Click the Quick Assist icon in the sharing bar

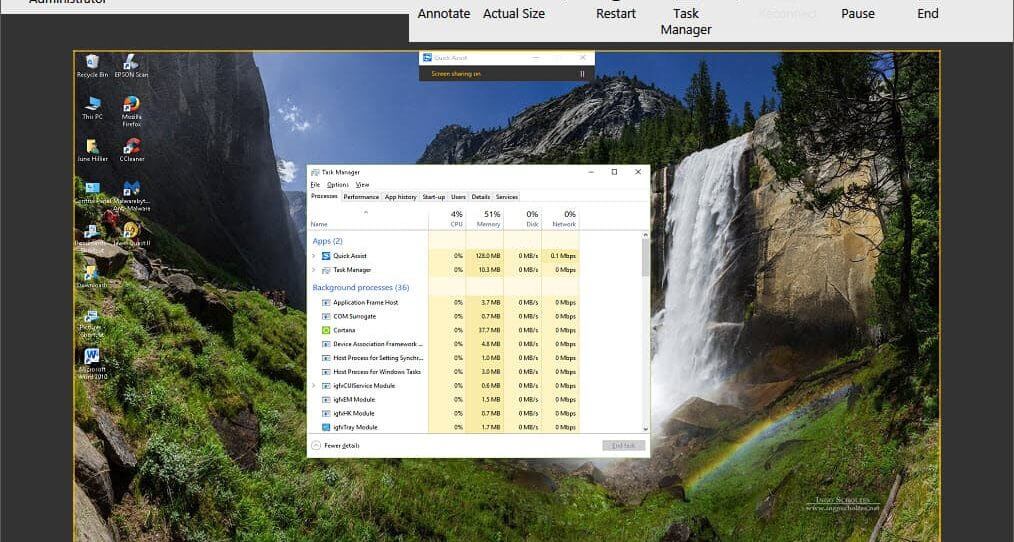427,58
